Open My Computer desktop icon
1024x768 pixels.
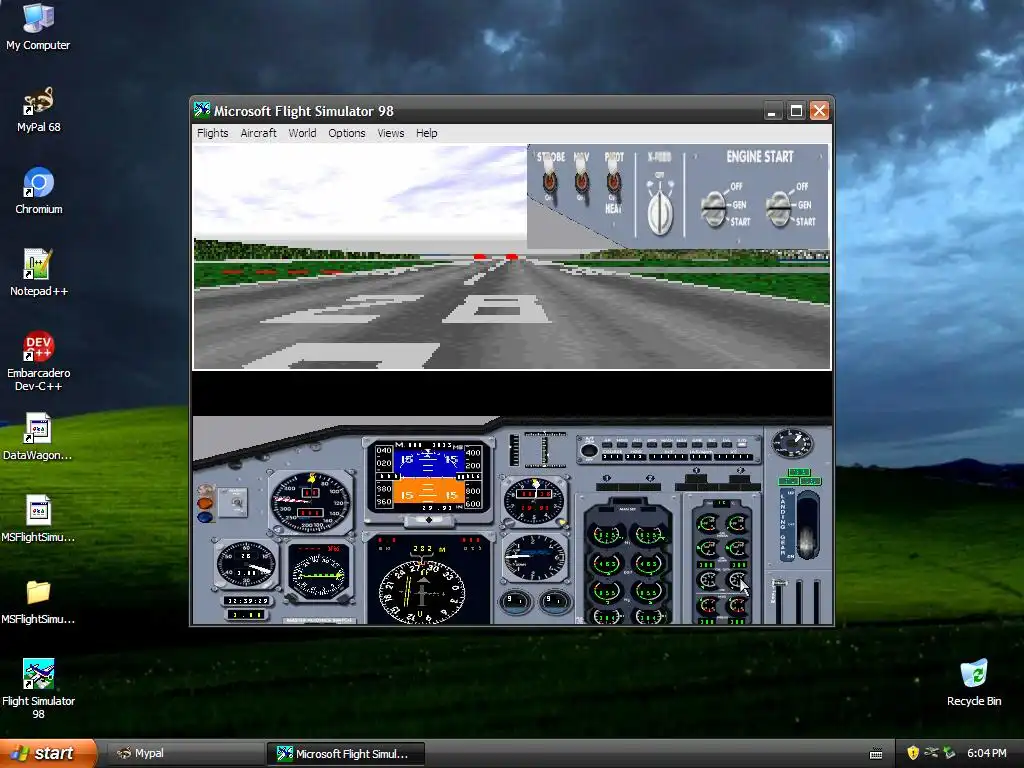38,26
